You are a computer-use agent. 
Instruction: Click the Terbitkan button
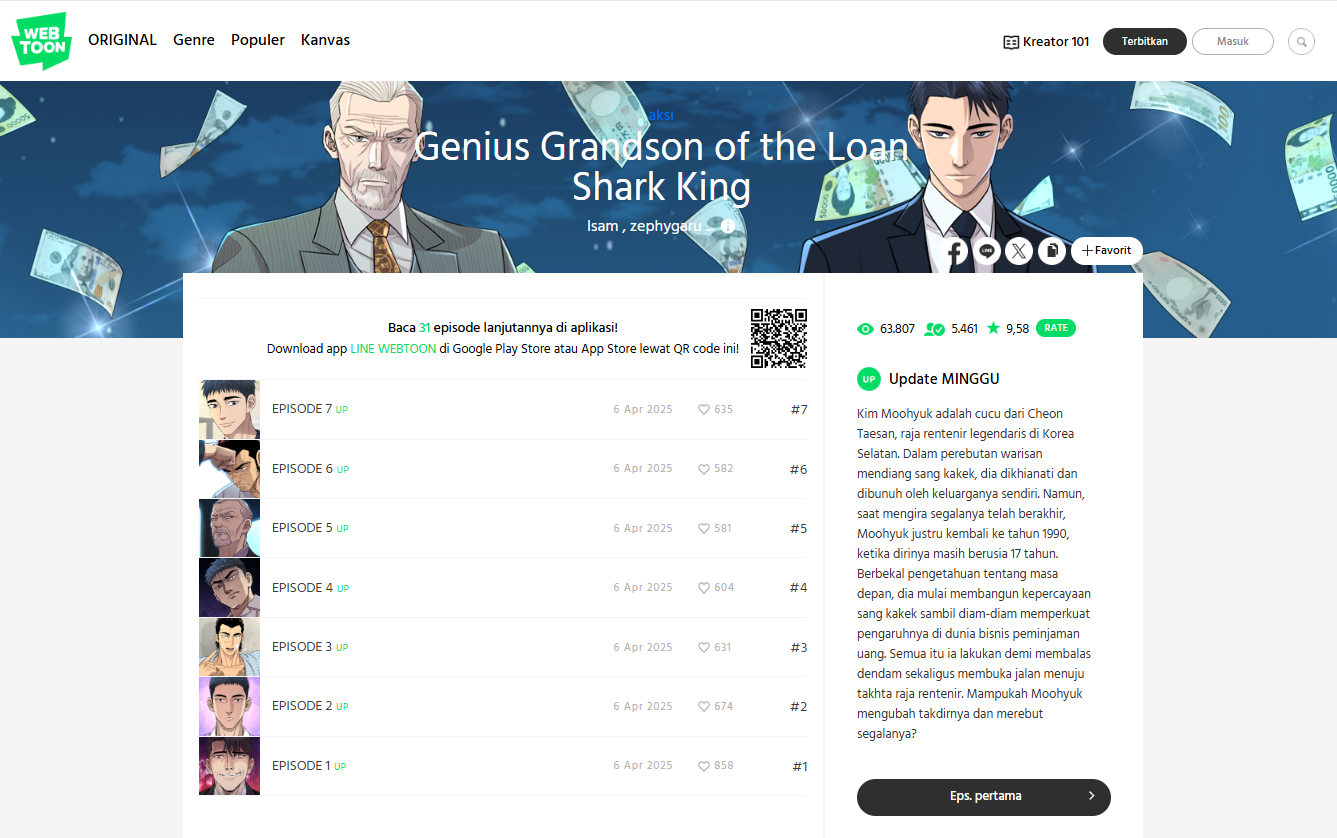pos(1145,42)
